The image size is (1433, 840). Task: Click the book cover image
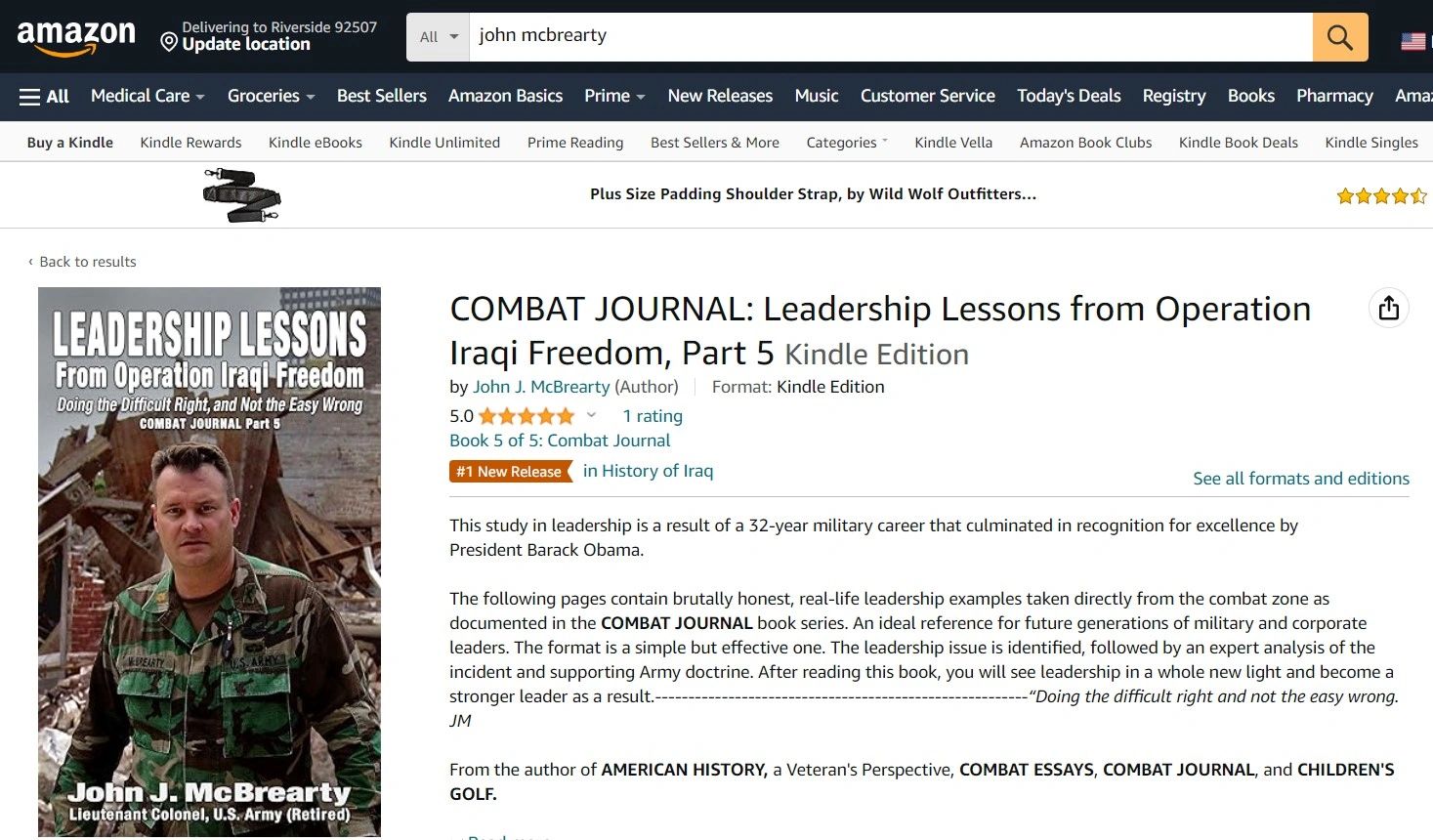pyautogui.click(x=209, y=562)
